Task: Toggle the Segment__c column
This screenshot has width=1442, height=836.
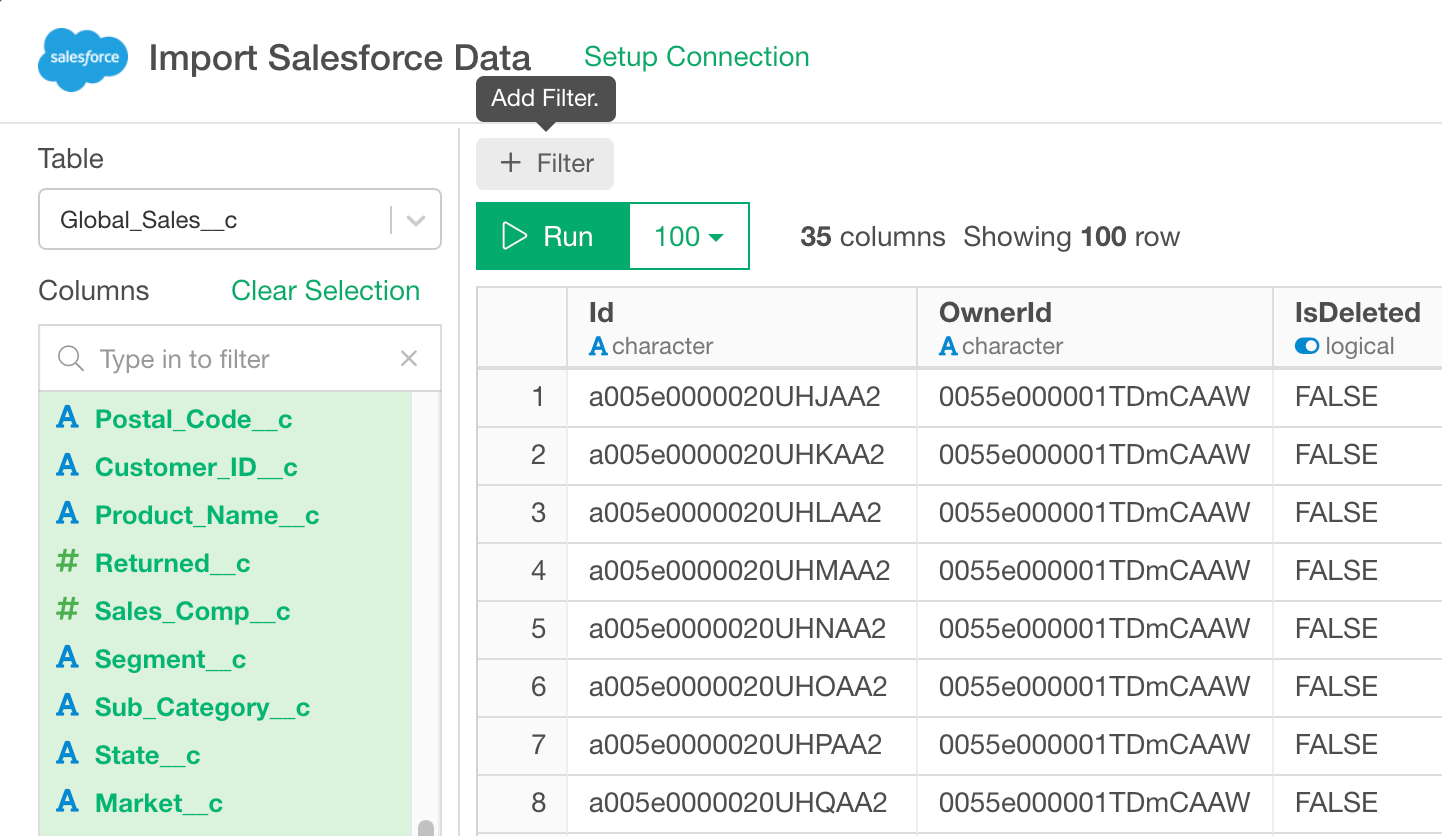Action: [225, 659]
